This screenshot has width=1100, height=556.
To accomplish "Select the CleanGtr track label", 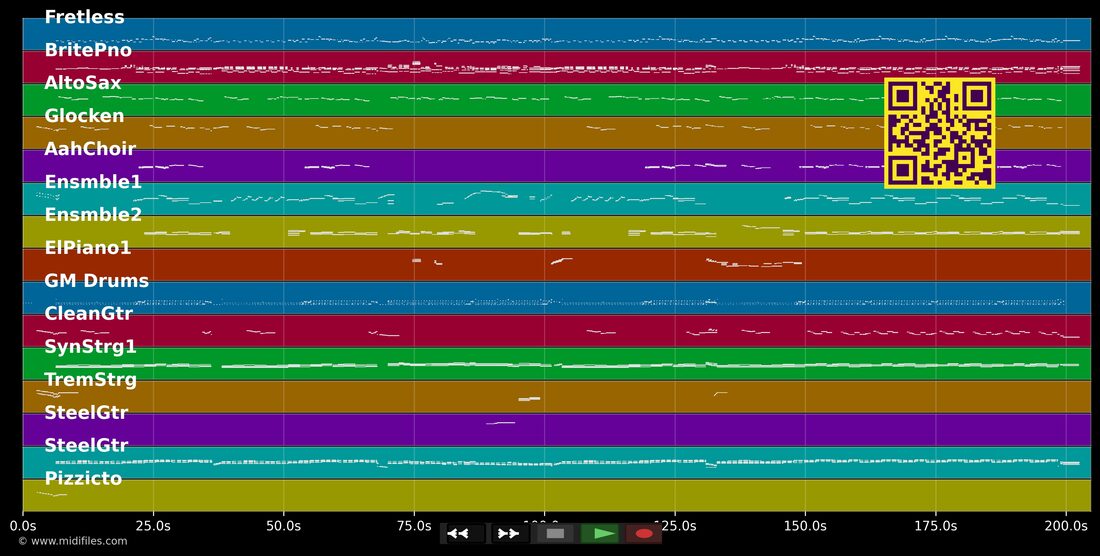I will coord(88,313).
